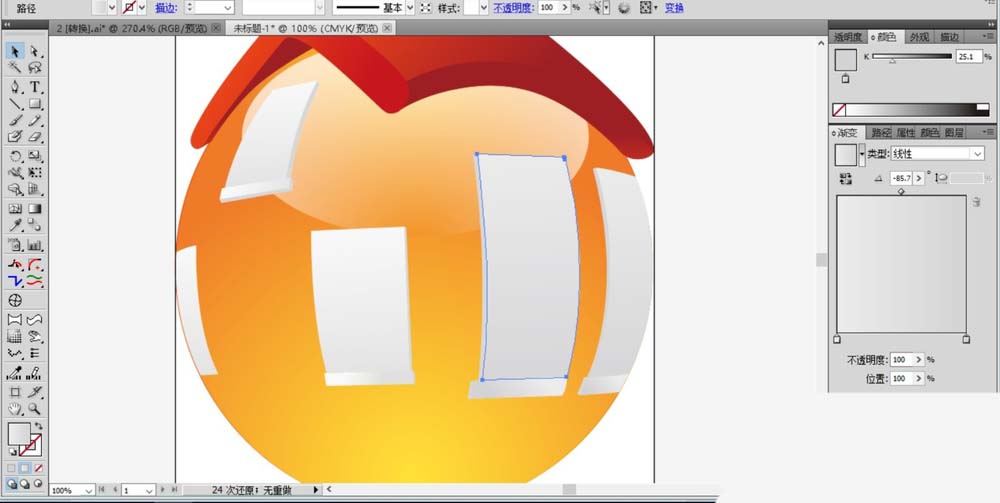The width and height of the screenshot is (1000, 503).
Task: Select the Selection (black arrow) tool
Action: (x=15, y=52)
